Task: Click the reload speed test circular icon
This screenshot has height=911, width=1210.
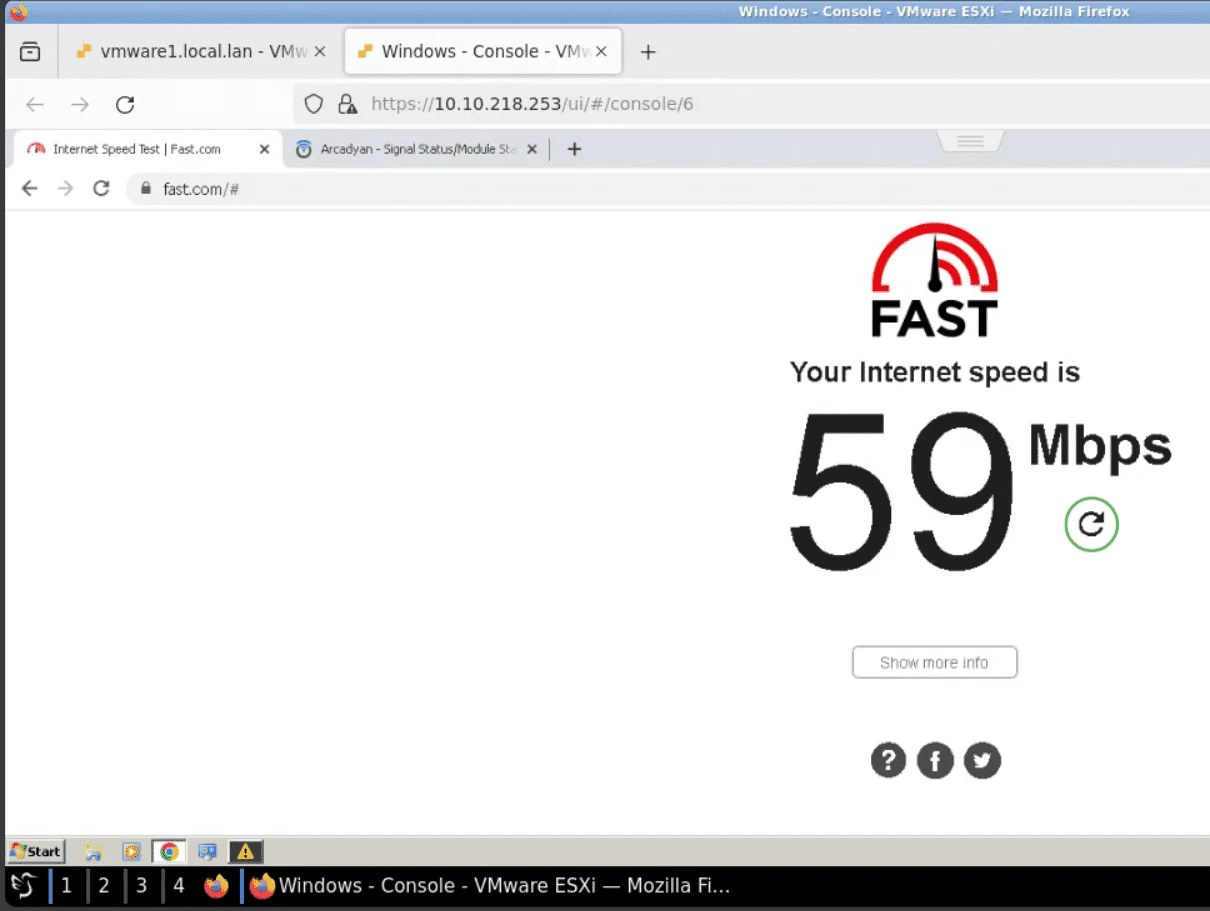Action: pyautogui.click(x=1091, y=524)
